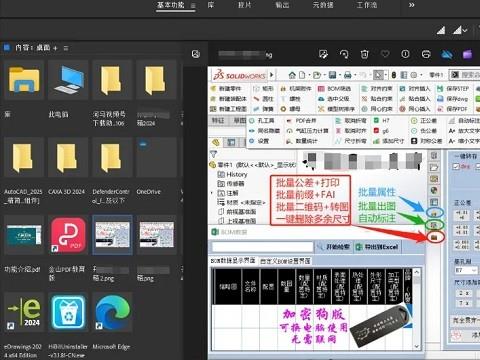
Task: Click the blue crossed-out cloud icon
Action: pos(447,54)
